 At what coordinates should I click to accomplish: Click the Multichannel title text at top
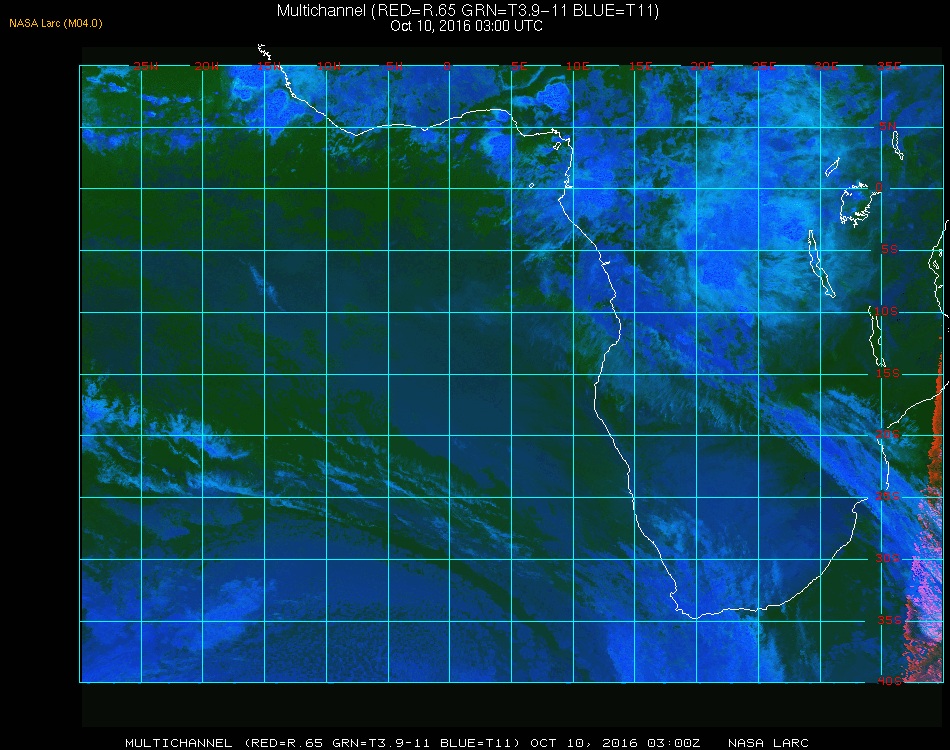coord(468,11)
